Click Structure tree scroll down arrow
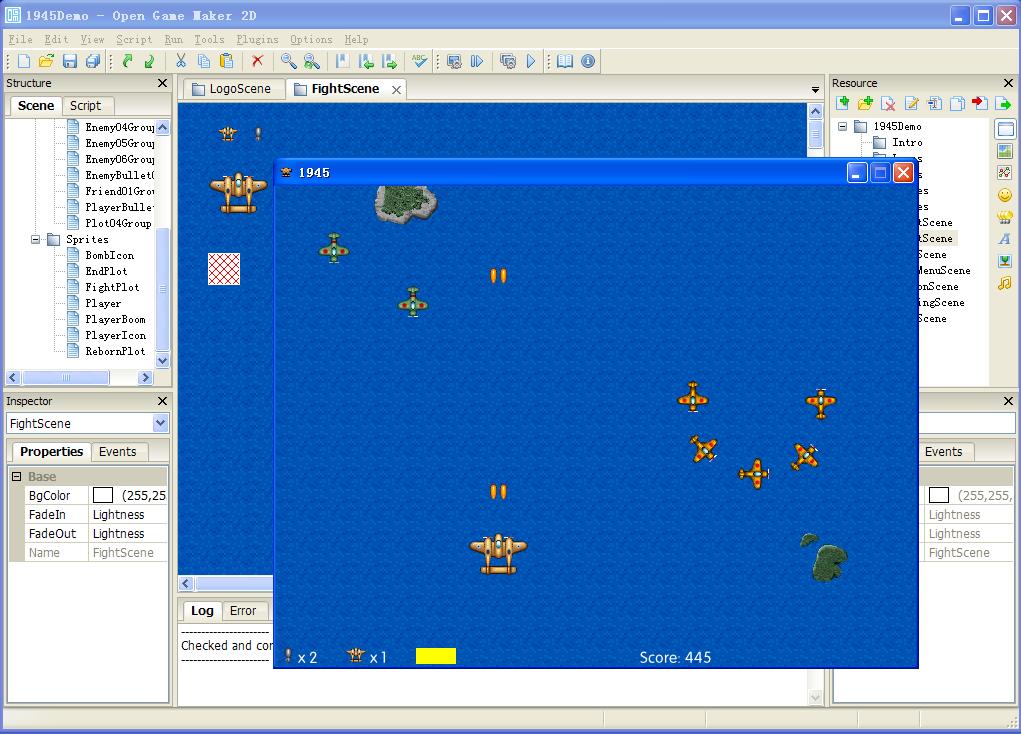The height and width of the screenshot is (734, 1021). pos(163,360)
